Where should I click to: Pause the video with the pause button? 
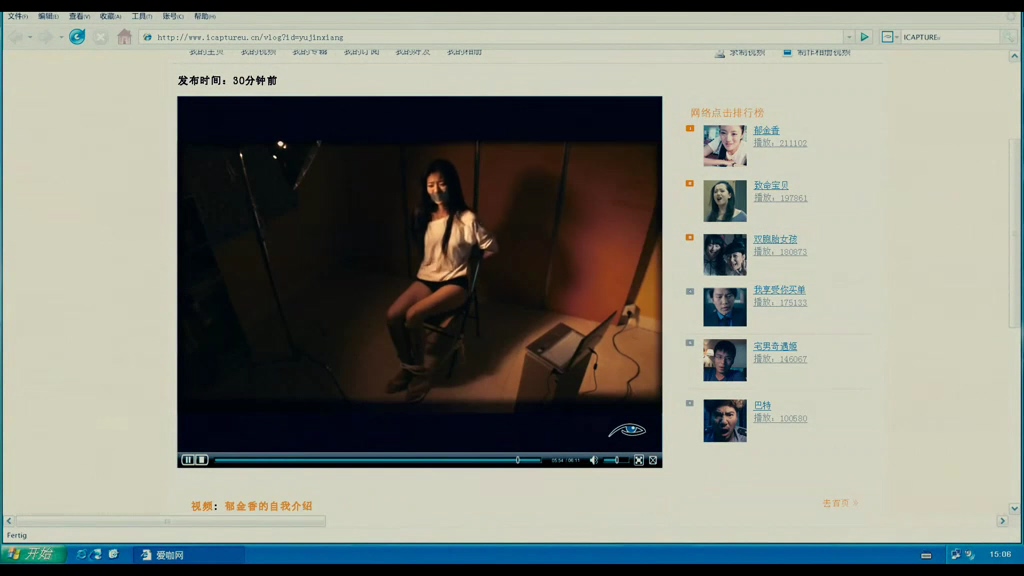[187, 460]
